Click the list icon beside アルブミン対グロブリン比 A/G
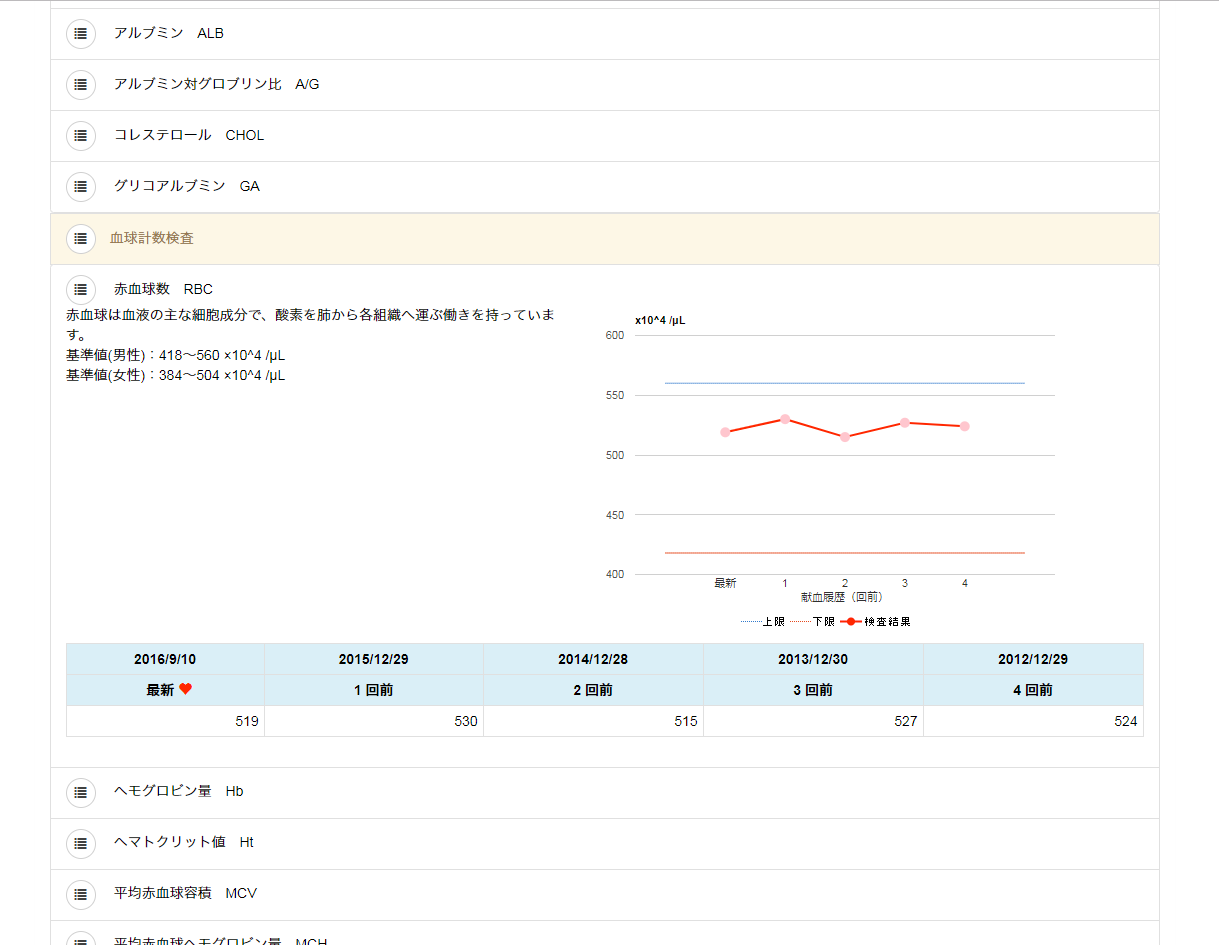 [x=81, y=85]
